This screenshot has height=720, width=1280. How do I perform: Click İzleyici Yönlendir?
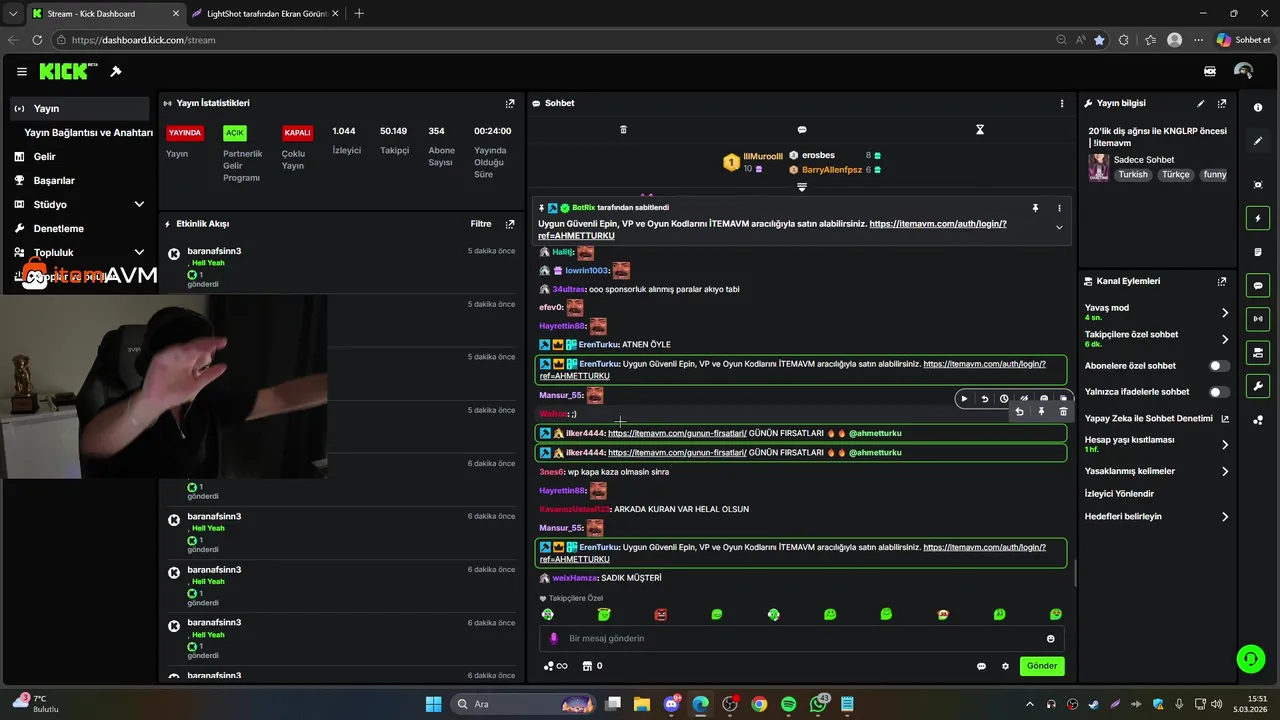click(1119, 493)
